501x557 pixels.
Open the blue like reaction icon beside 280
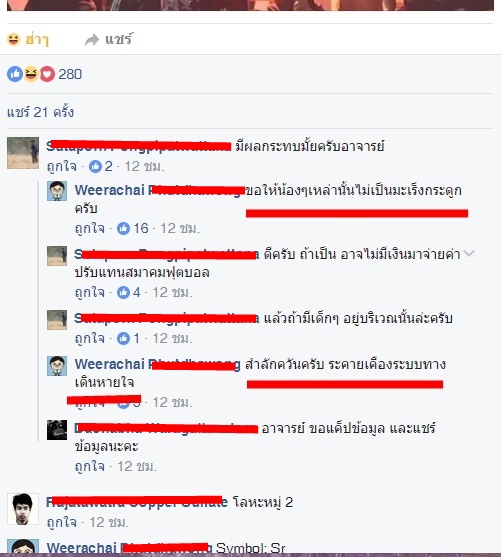[x=15, y=74]
